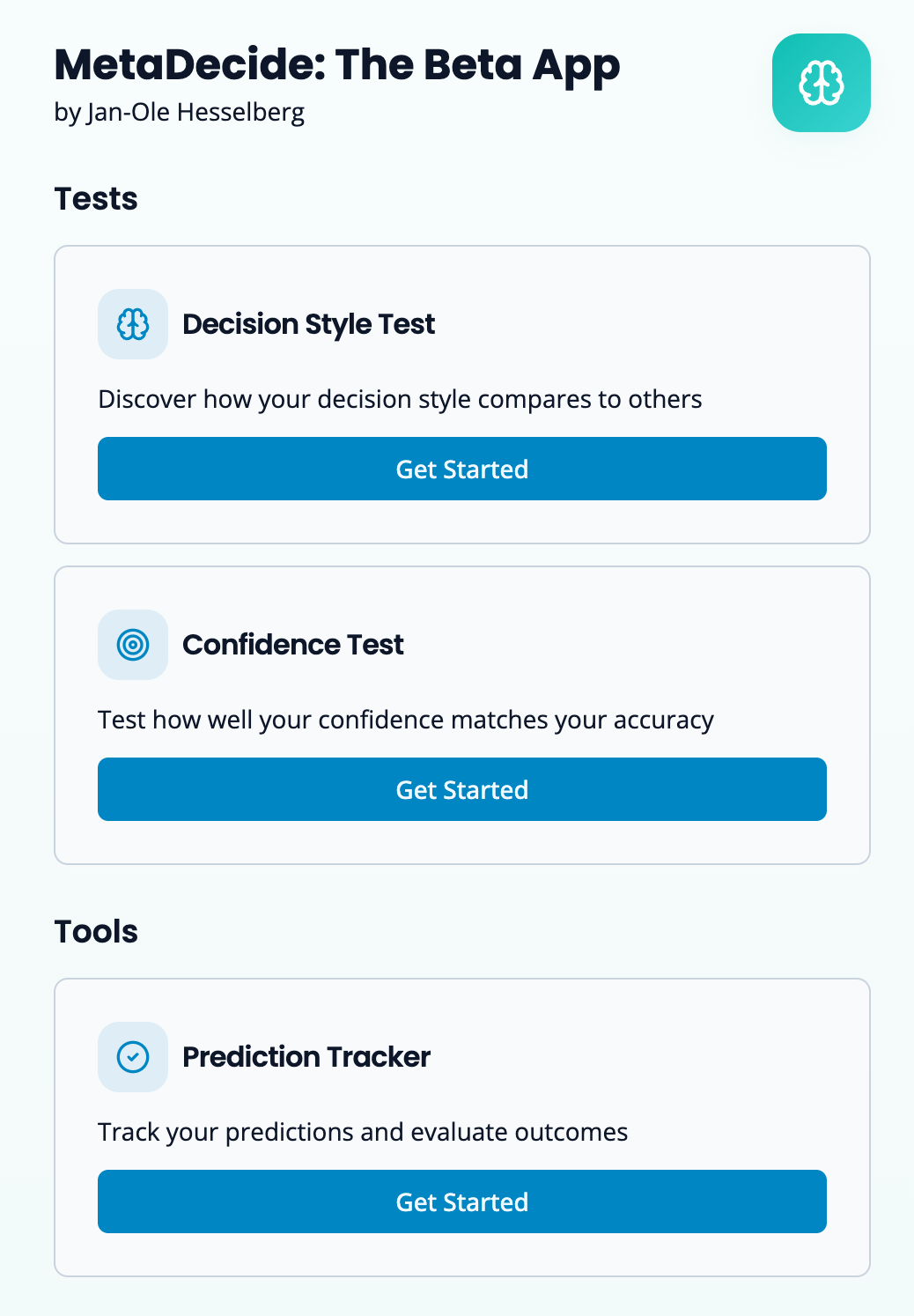Screen dimensions: 914x1316
Task: Start the Decision Style Test
Action: click(461, 469)
